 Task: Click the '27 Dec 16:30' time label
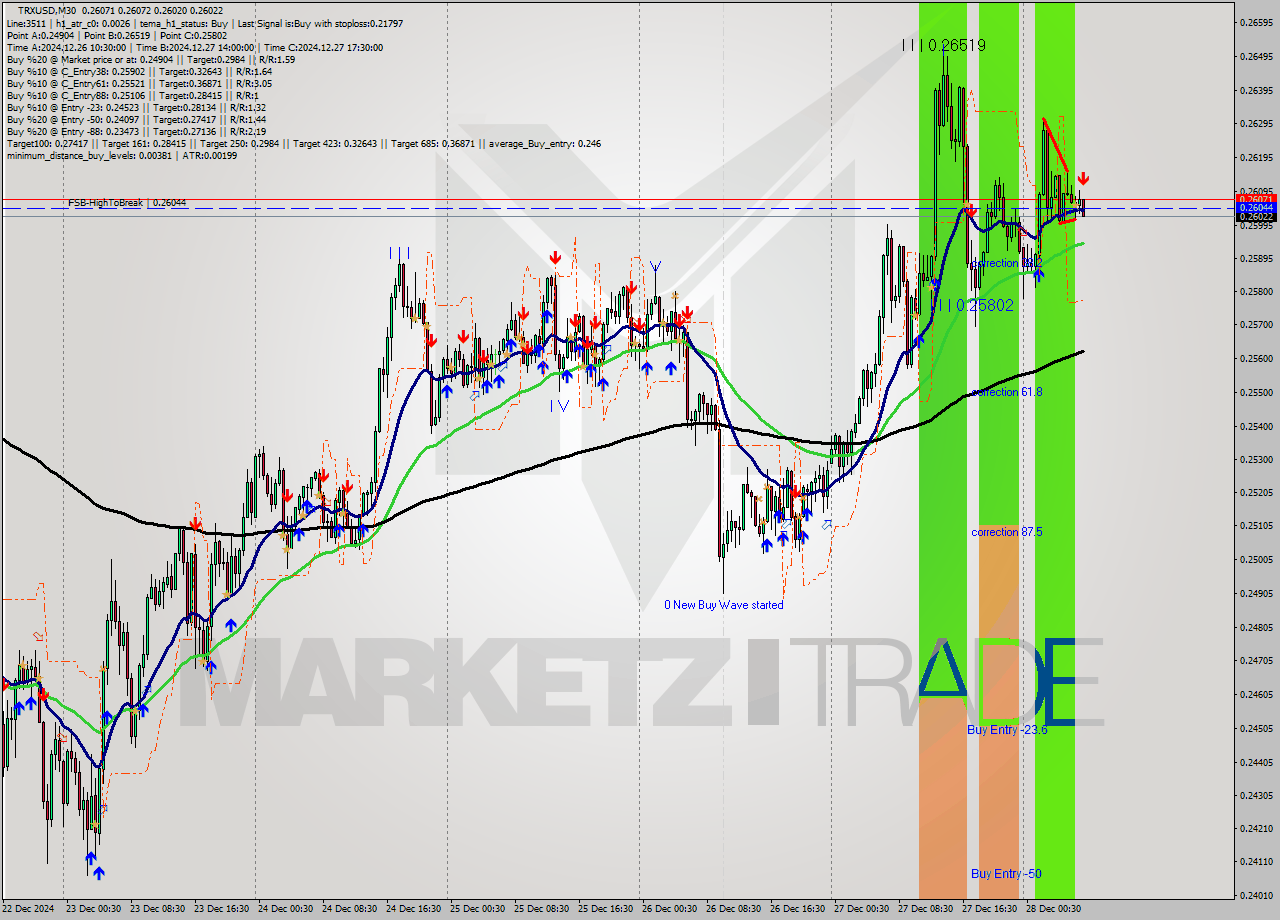pos(991,909)
